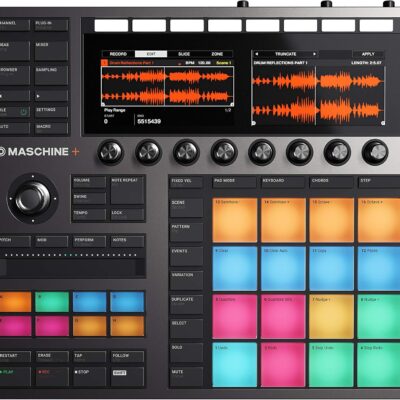
Task: Push the PLUG-IN button
Action: pyautogui.click(x=51, y=25)
